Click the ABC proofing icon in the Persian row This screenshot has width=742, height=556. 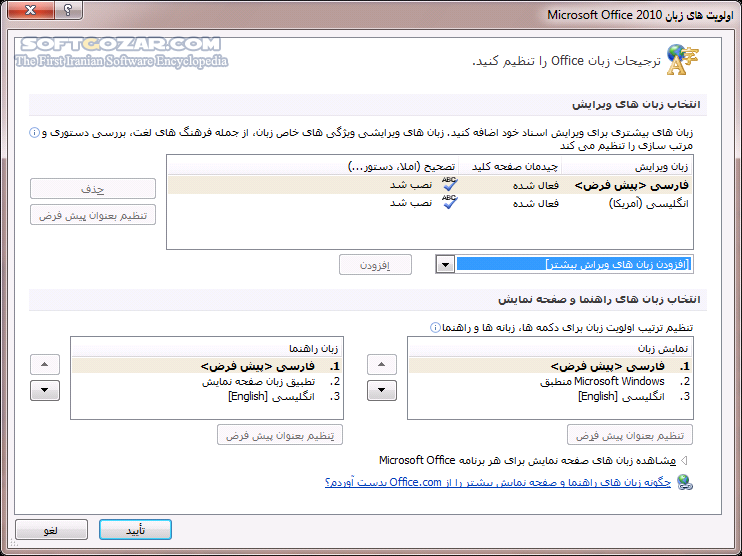click(449, 184)
